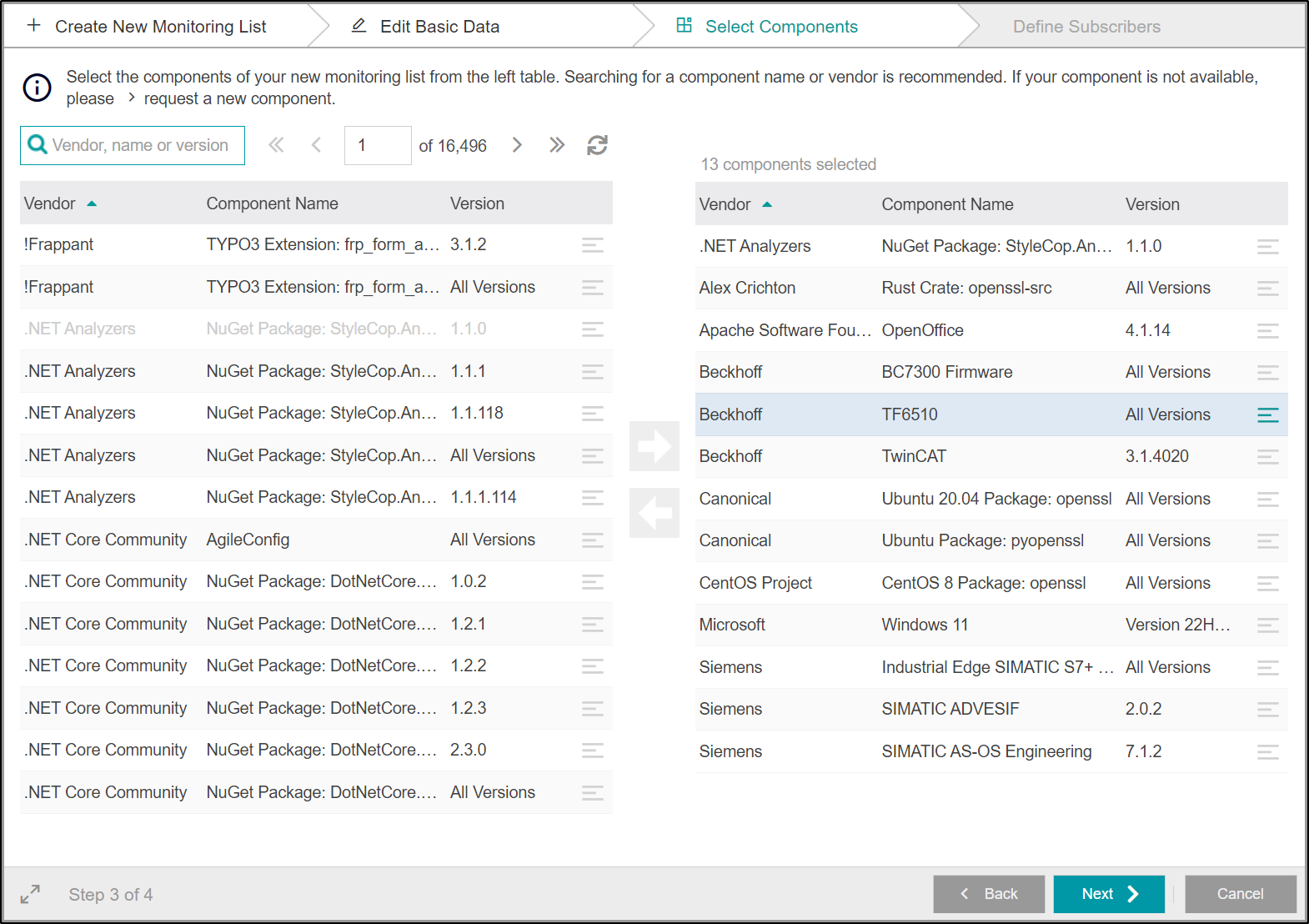Sort left table by Vendor column
The image size is (1309, 924).
pos(60,203)
